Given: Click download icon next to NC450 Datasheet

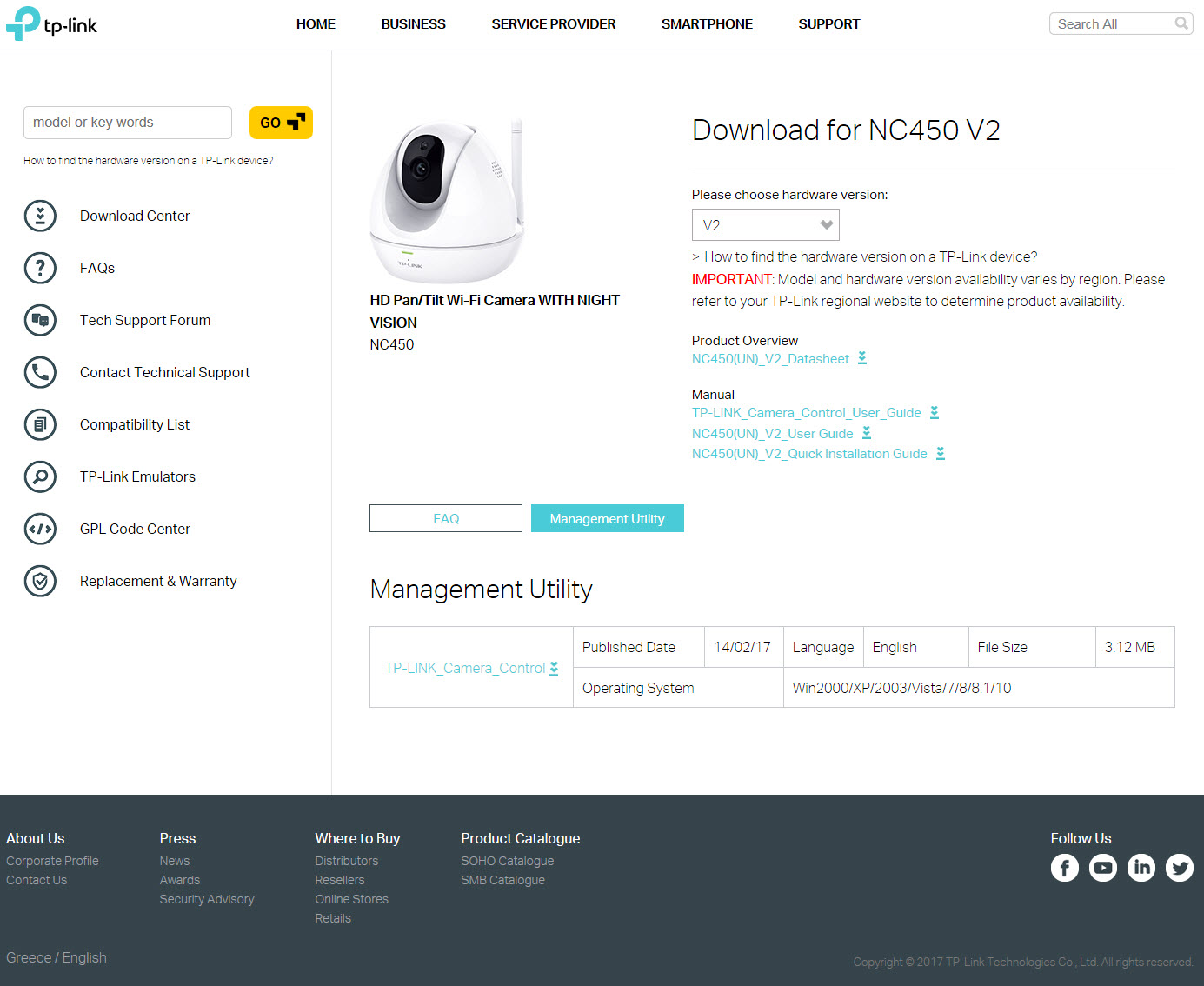Looking at the screenshot, I should coord(862,358).
